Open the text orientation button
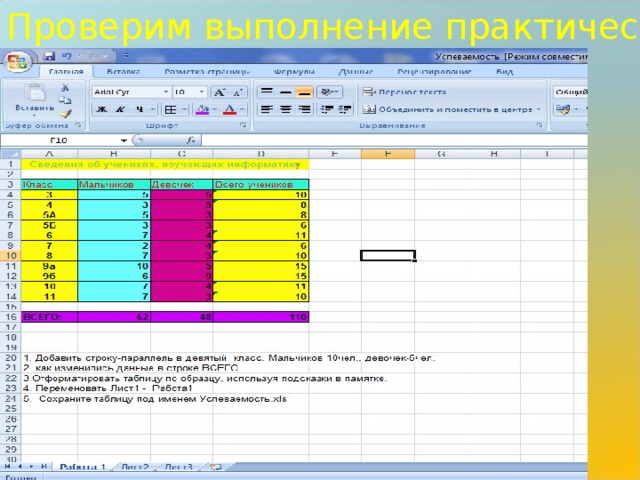The width and height of the screenshot is (640, 480). pos(329,92)
